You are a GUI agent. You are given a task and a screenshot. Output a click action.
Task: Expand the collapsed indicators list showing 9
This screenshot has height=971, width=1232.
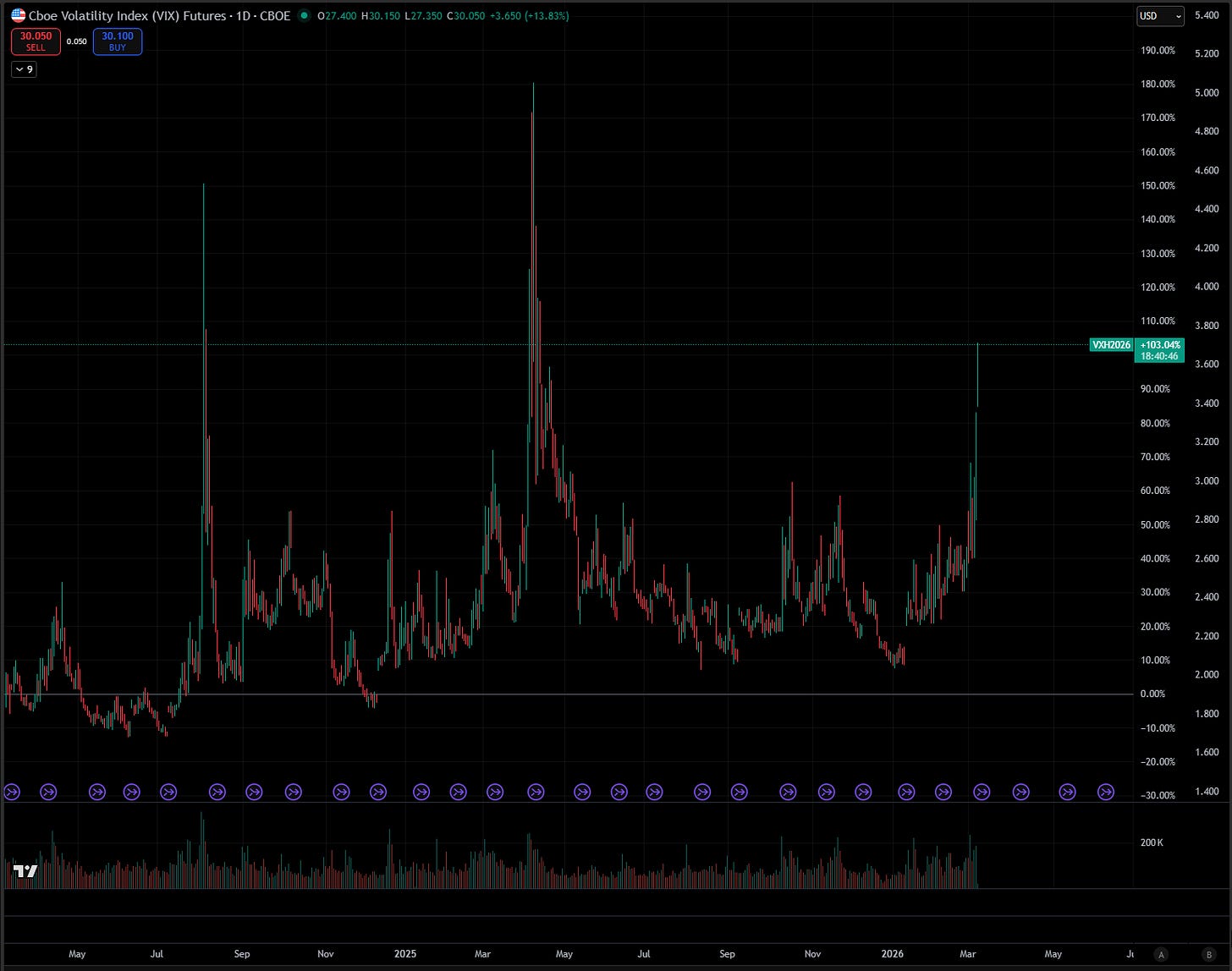tap(24, 69)
